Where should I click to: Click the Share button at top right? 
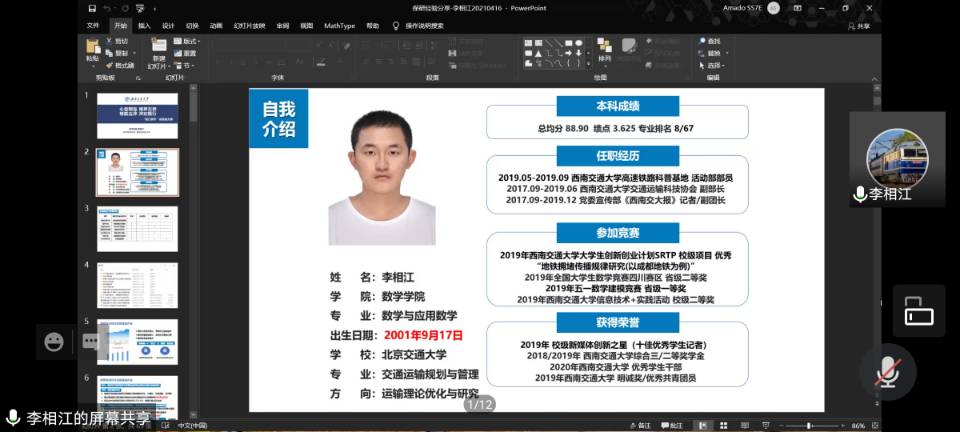pos(859,26)
